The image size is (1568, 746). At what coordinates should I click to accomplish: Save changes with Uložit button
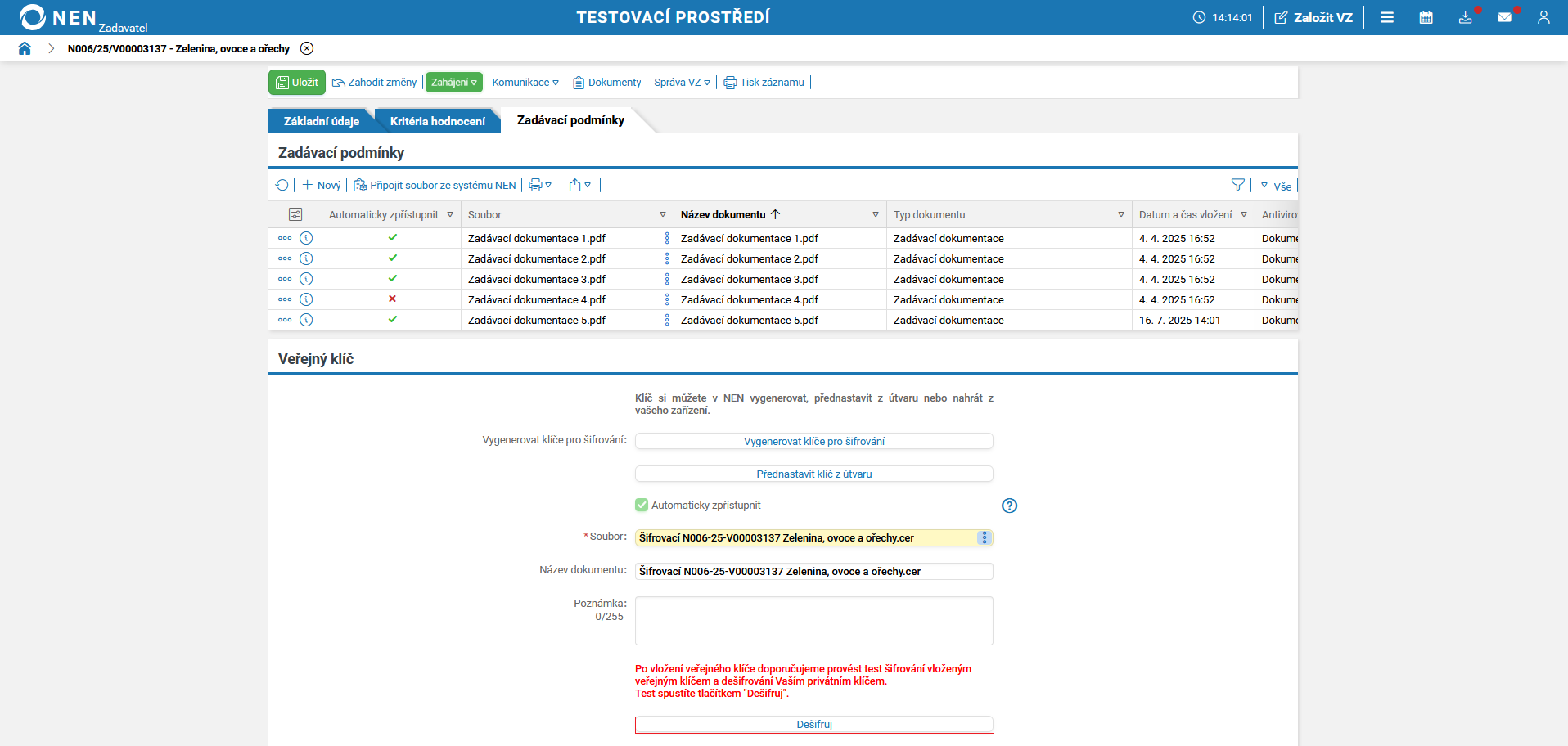[297, 83]
